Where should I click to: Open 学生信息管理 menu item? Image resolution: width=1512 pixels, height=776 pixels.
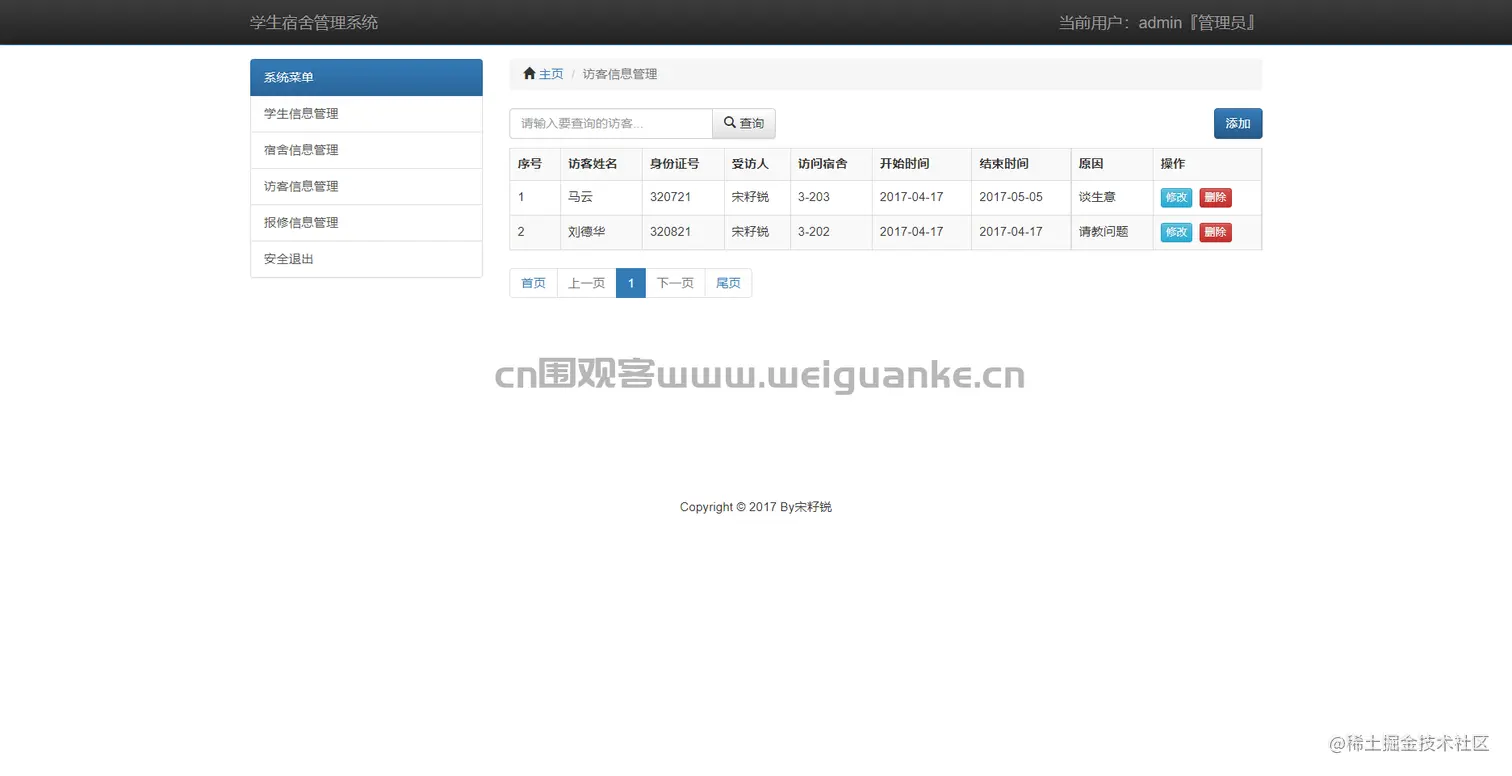[x=366, y=114]
